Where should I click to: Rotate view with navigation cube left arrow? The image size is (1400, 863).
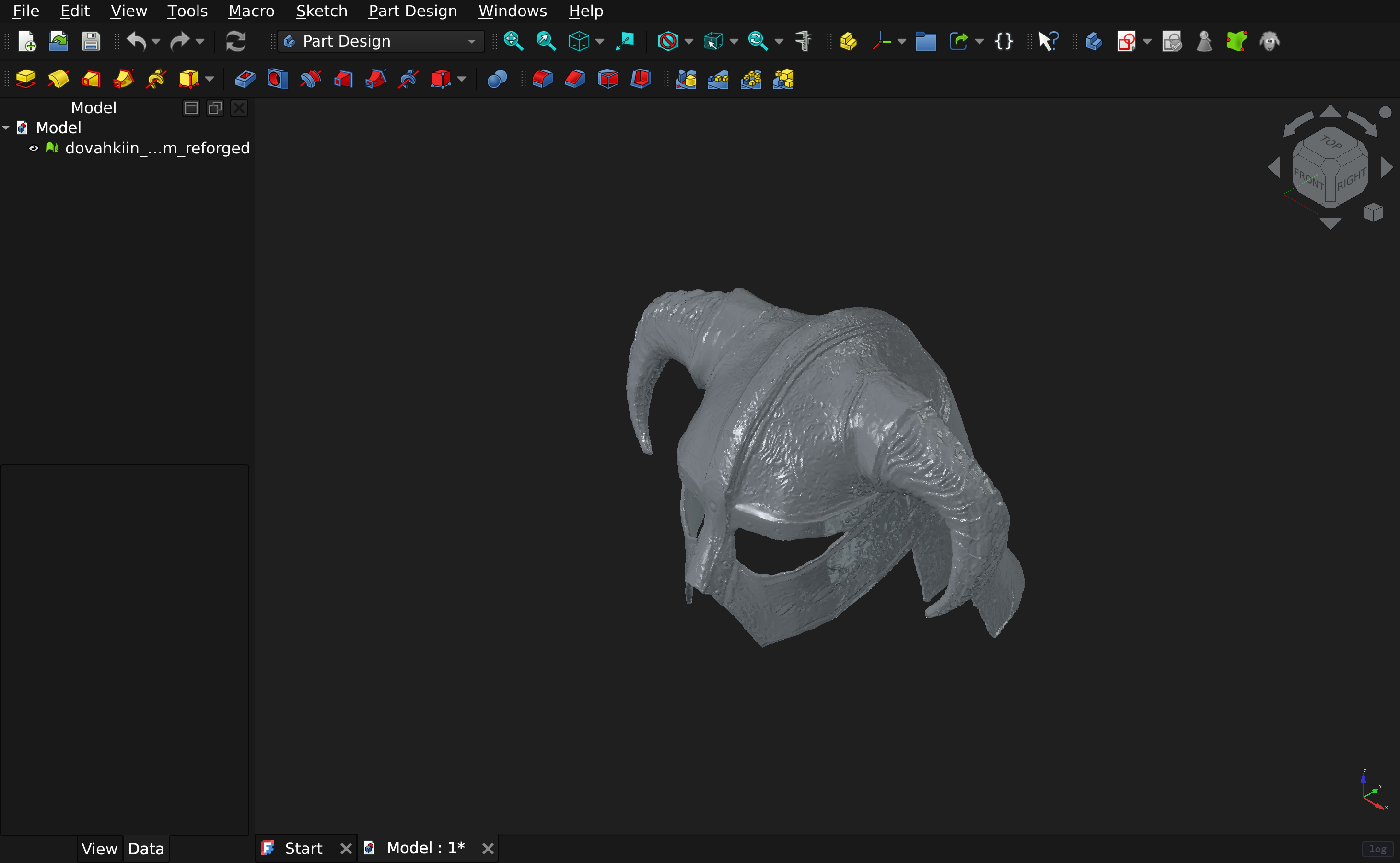[1273, 168]
